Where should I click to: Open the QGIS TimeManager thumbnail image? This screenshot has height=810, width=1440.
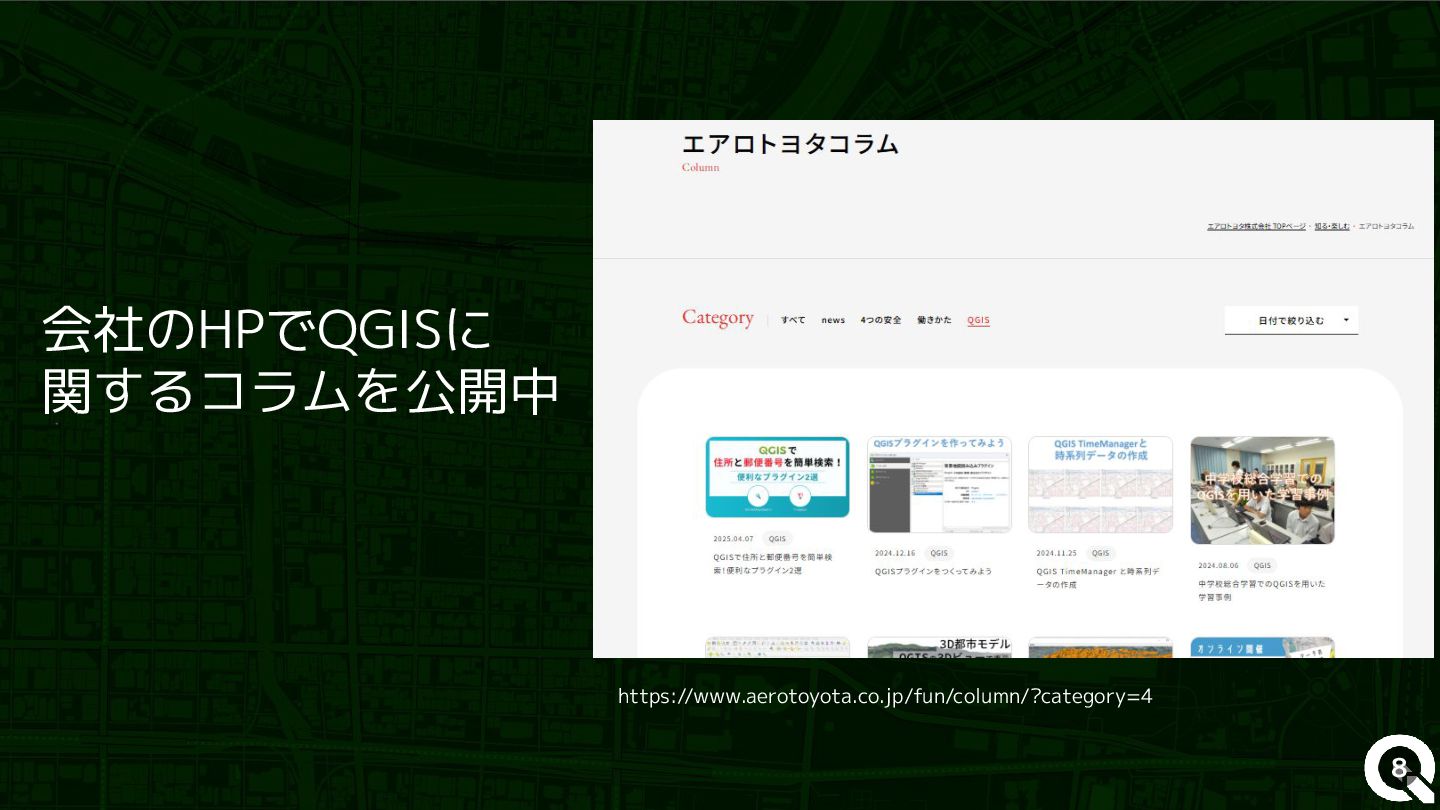[1100, 484]
